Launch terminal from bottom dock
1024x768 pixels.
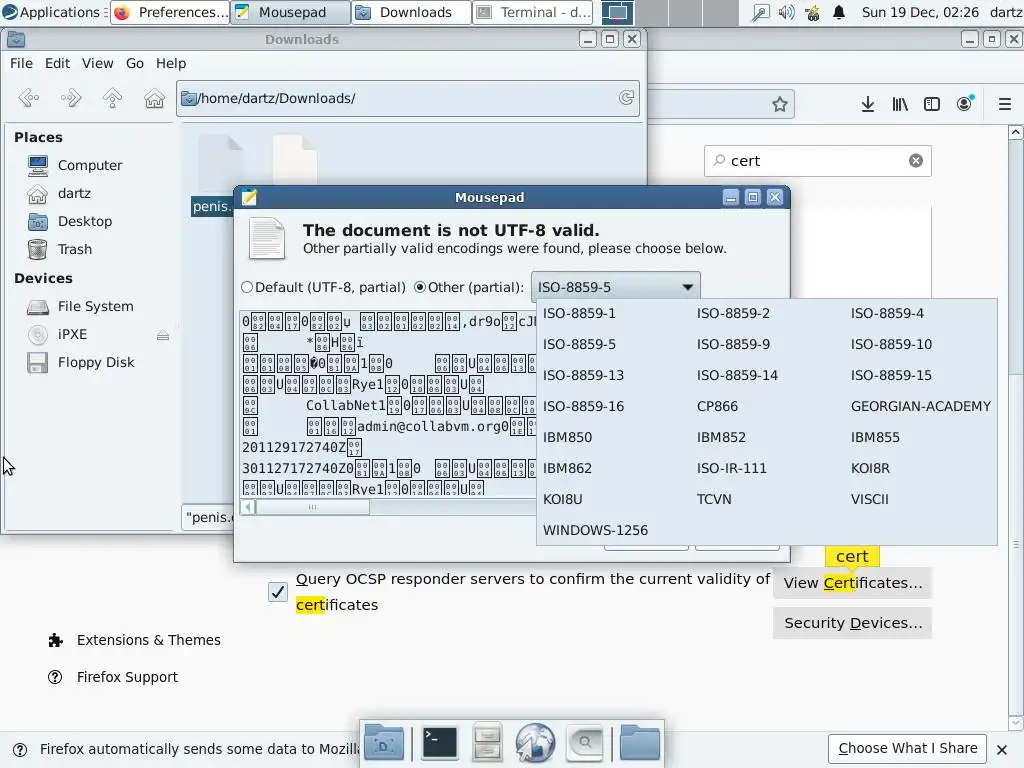pos(440,743)
